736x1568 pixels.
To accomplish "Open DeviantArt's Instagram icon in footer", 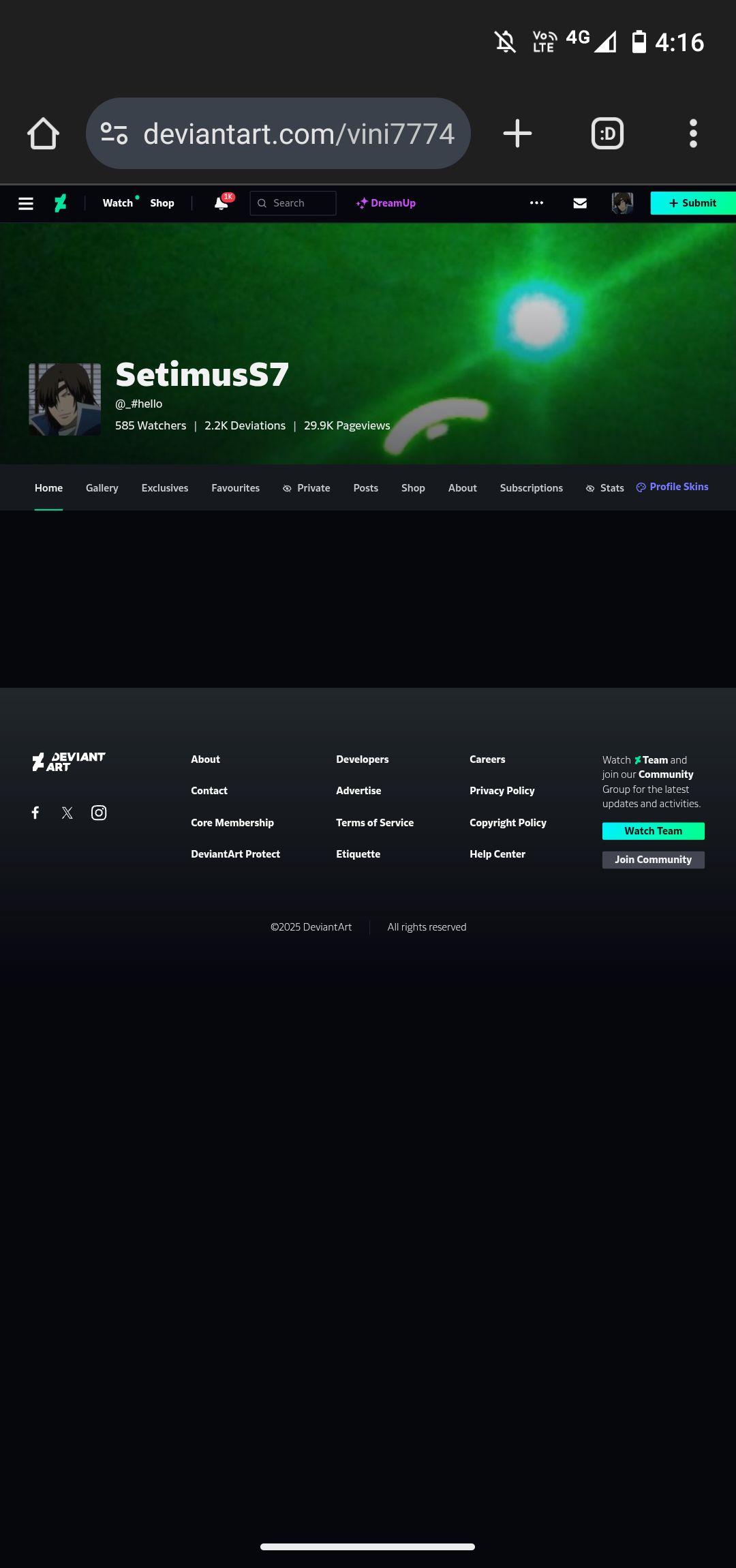I will [x=99, y=813].
